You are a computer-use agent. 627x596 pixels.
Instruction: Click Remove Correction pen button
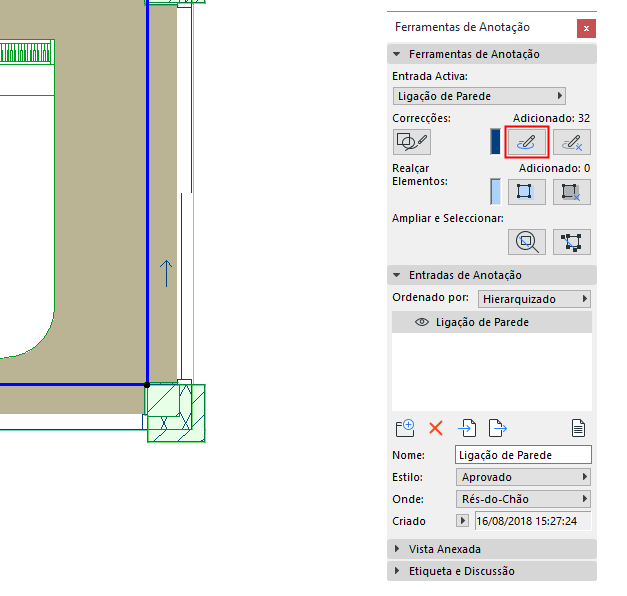[x=572, y=142]
